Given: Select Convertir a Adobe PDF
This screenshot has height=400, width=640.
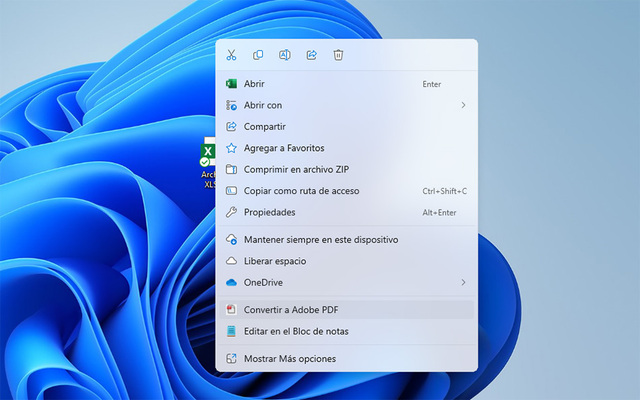Looking at the screenshot, I should [x=347, y=310].
